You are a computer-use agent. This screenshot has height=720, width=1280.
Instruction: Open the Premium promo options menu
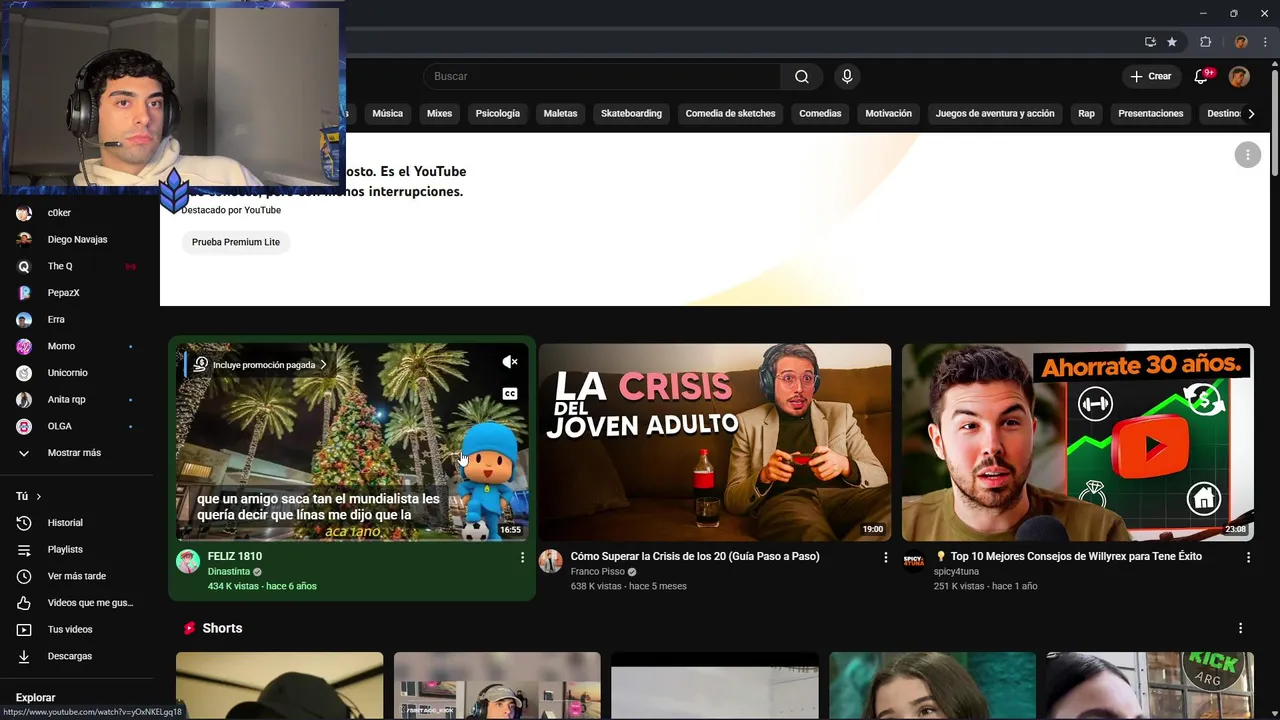pos(1247,155)
